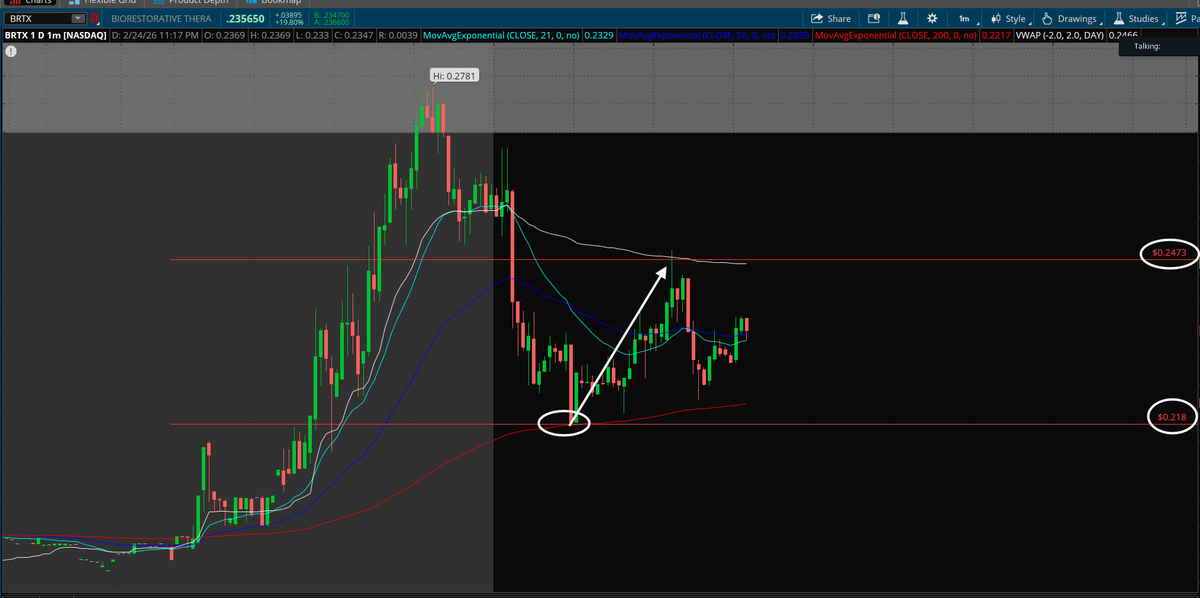Click the chart alert icon next to Share
Screen dimensions: 1200x598
click(x=873, y=18)
